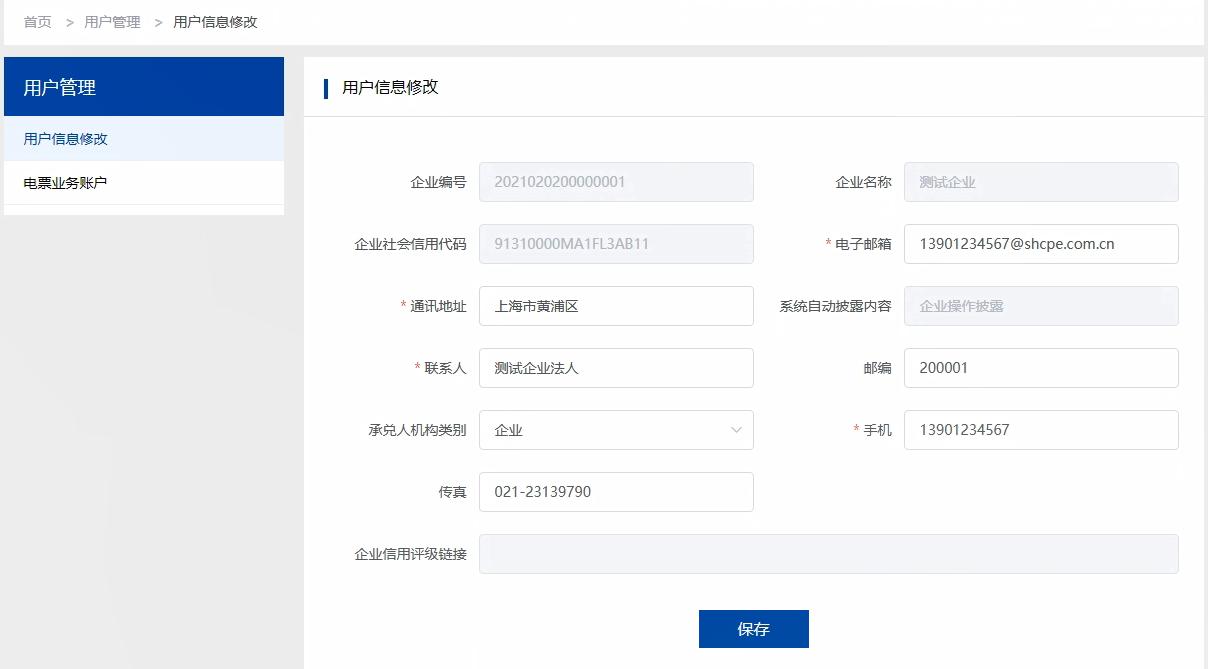Click the grayed 系统自动披露内容 box
The width and height of the screenshot is (1208, 669).
1040,305
